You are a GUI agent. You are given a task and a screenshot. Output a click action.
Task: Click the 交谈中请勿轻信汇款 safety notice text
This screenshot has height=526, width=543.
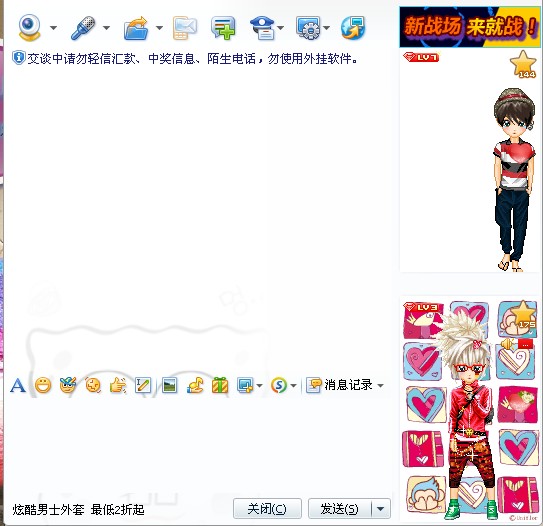[192, 59]
